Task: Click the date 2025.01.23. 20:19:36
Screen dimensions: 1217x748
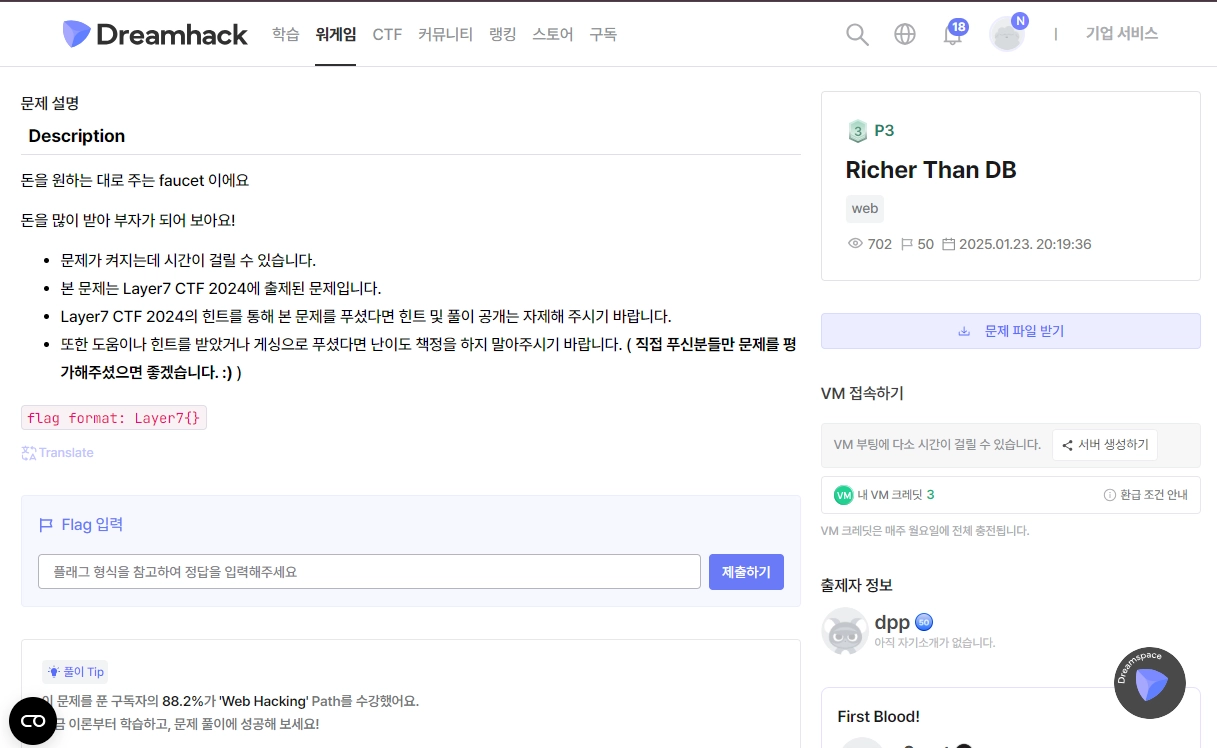Action: [1025, 244]
